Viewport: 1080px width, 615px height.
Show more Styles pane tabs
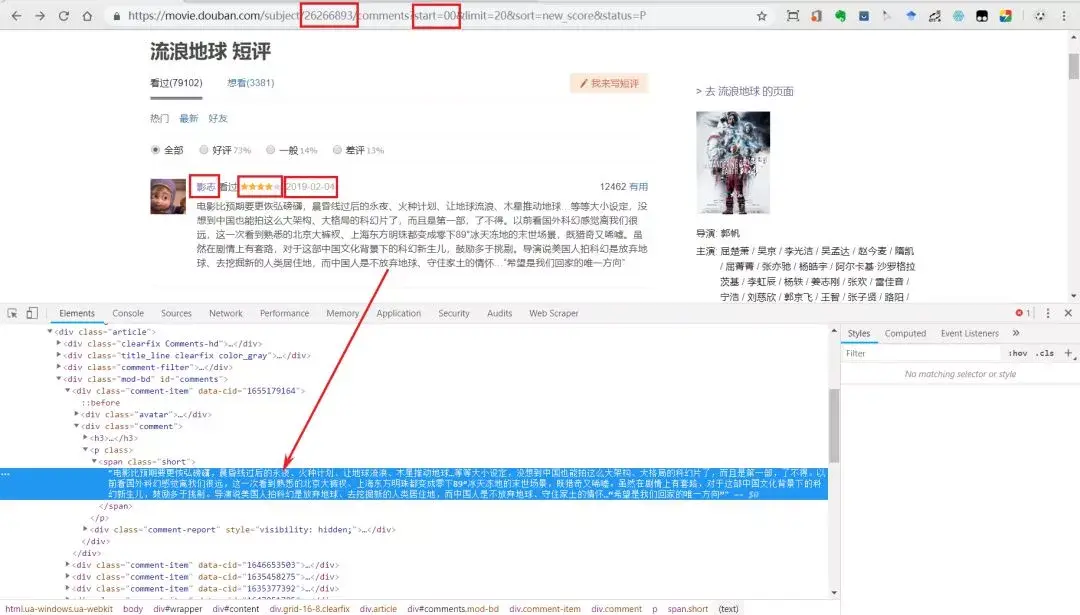1016,333
